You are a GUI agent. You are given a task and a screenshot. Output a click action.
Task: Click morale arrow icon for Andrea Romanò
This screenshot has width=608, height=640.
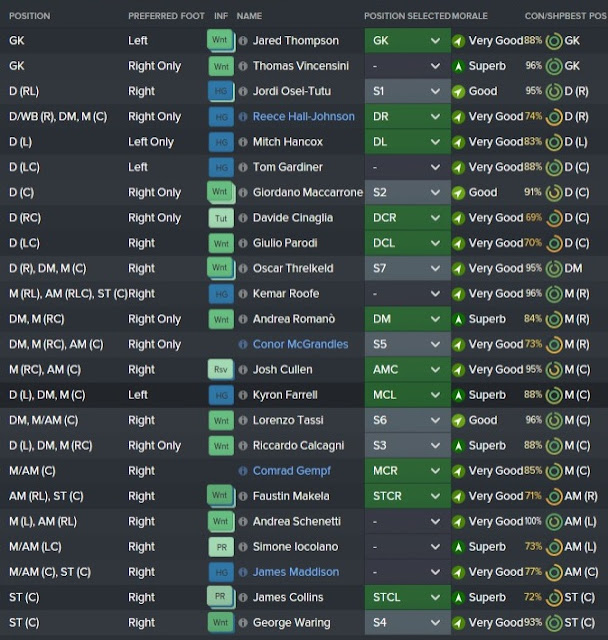[458, 319]
